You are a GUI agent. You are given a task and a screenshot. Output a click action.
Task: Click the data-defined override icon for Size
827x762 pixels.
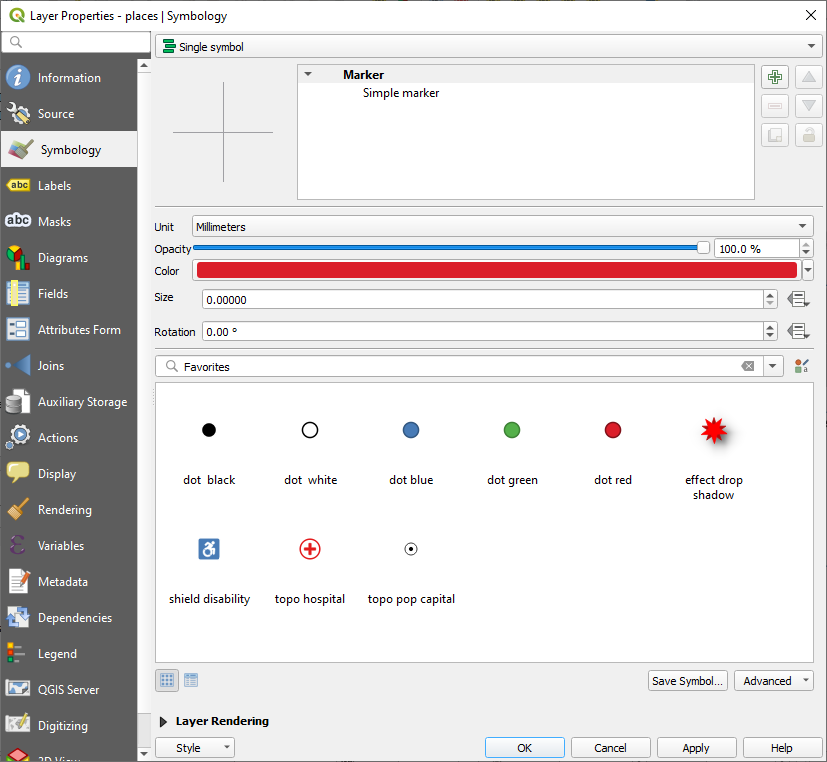click(797, 299)
